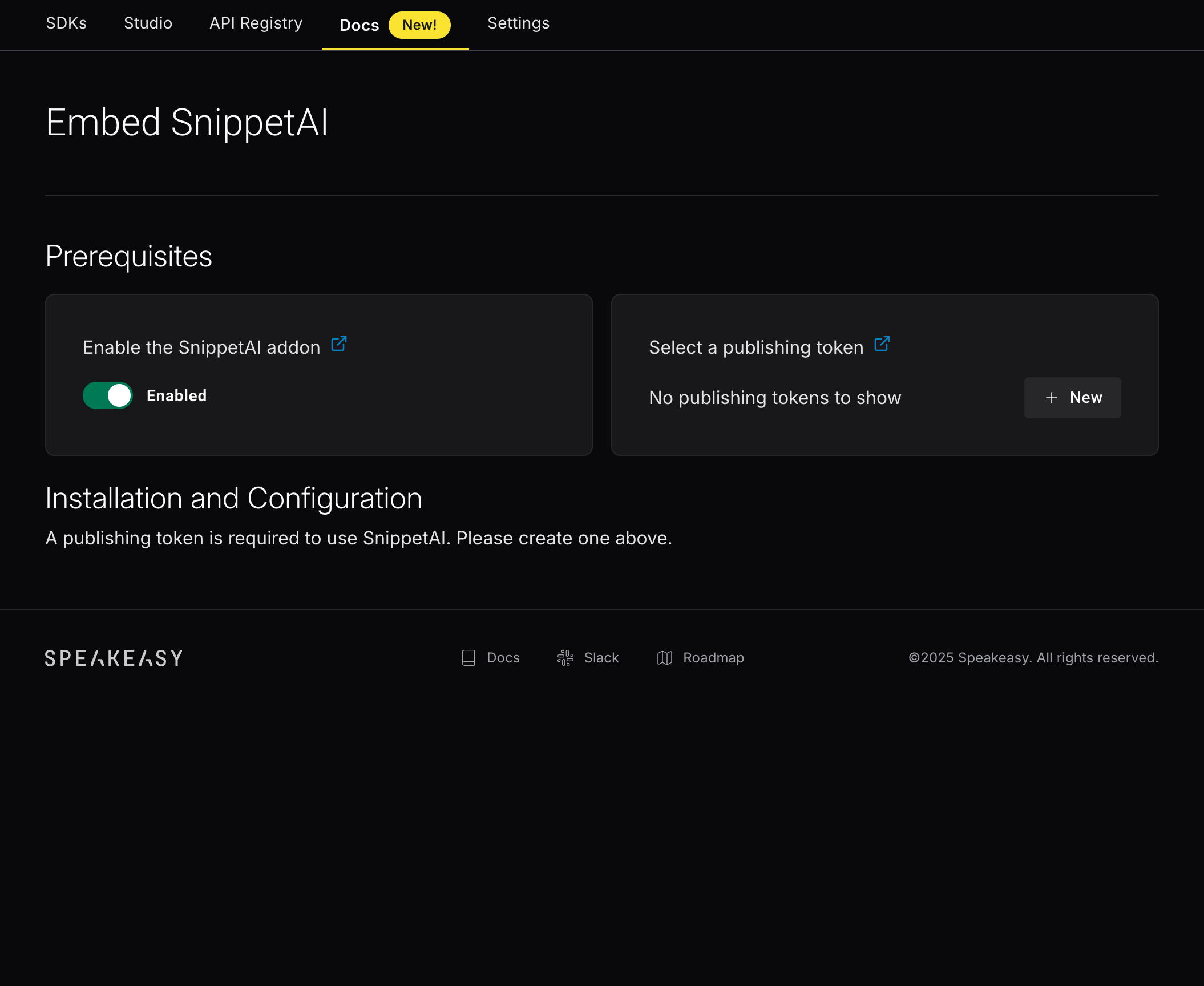Screen dimensions: 1204x986
Task: Navigate to the API Registry tab
Action: point(256,23)
